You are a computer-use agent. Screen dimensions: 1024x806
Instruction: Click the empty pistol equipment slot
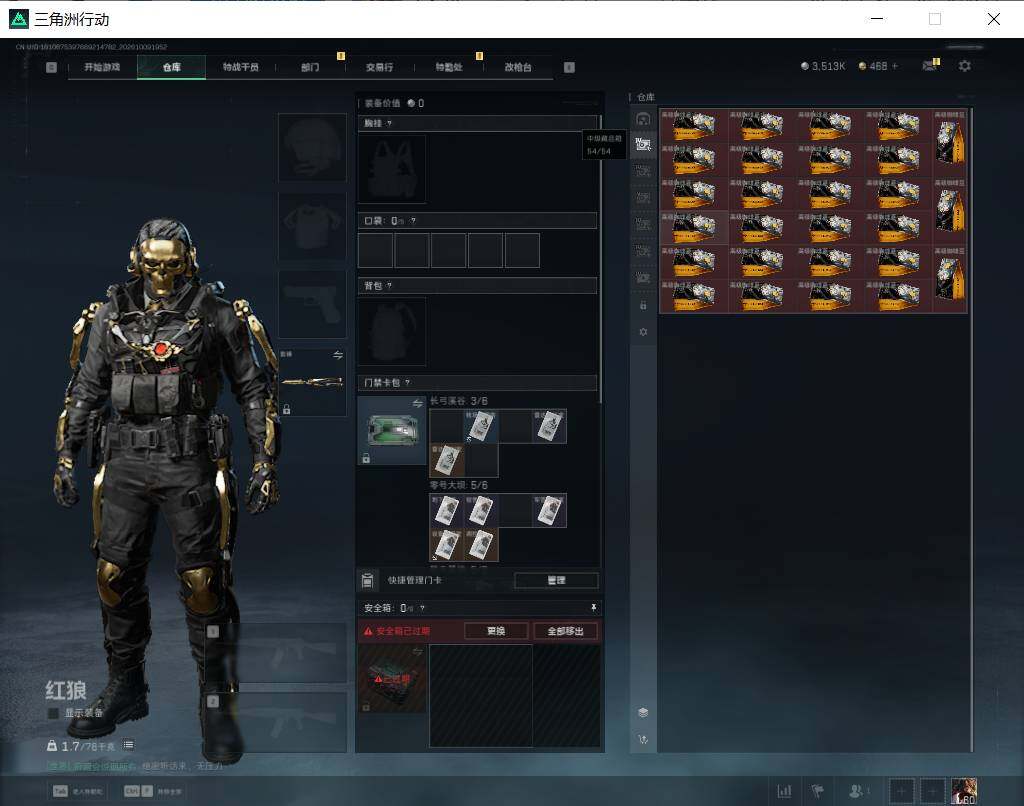(312, 304)
